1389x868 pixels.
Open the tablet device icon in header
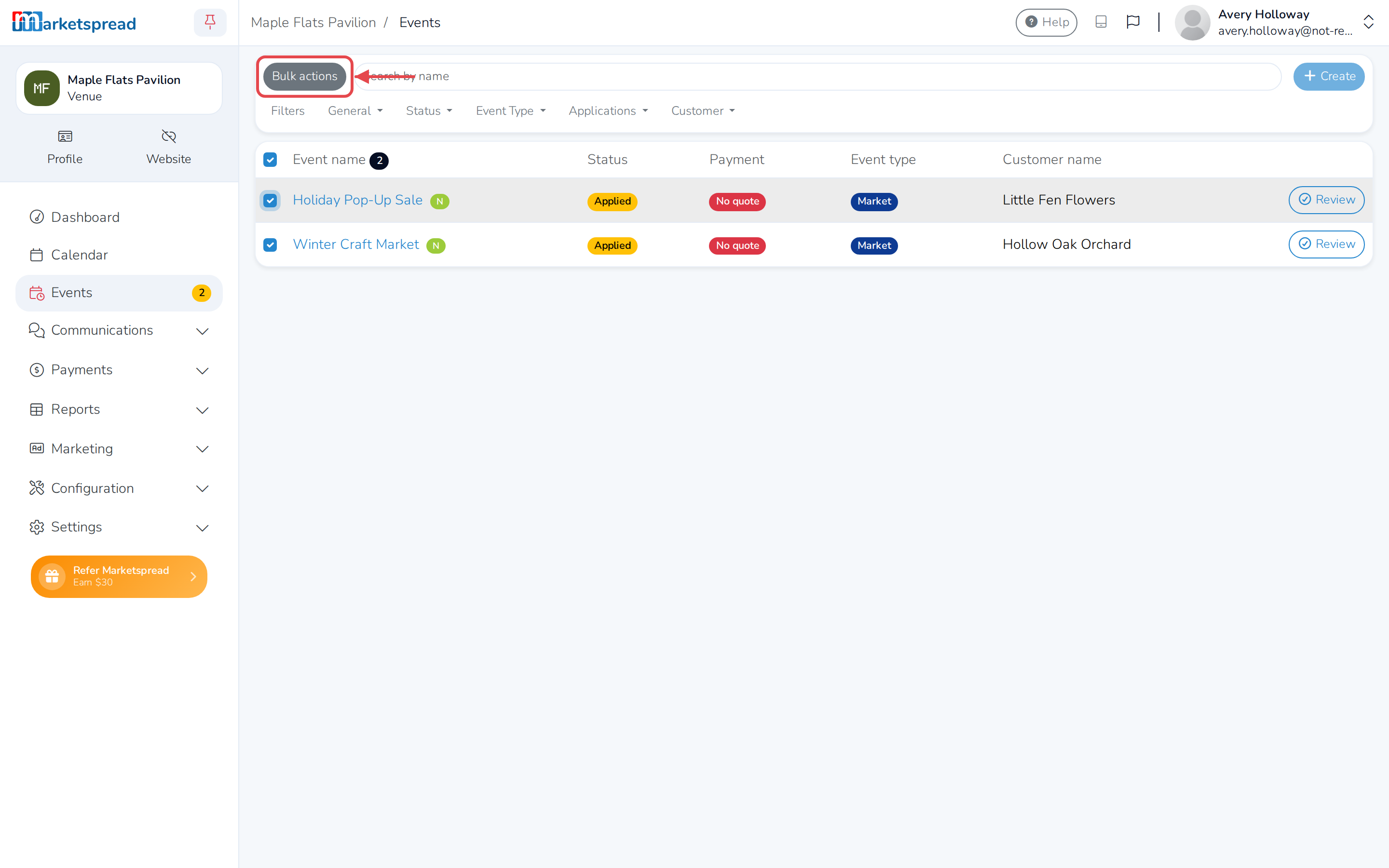(x=1100, y=22)
